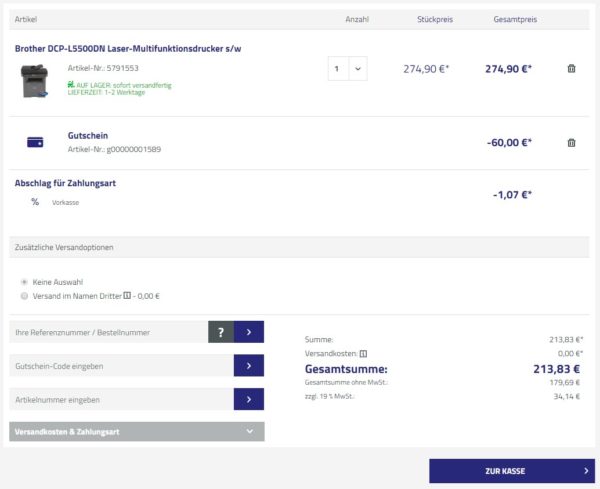Click info icon beside Versand im Namen Dritter
Viewport: 600px width, 489px height.
coord(127,296)
